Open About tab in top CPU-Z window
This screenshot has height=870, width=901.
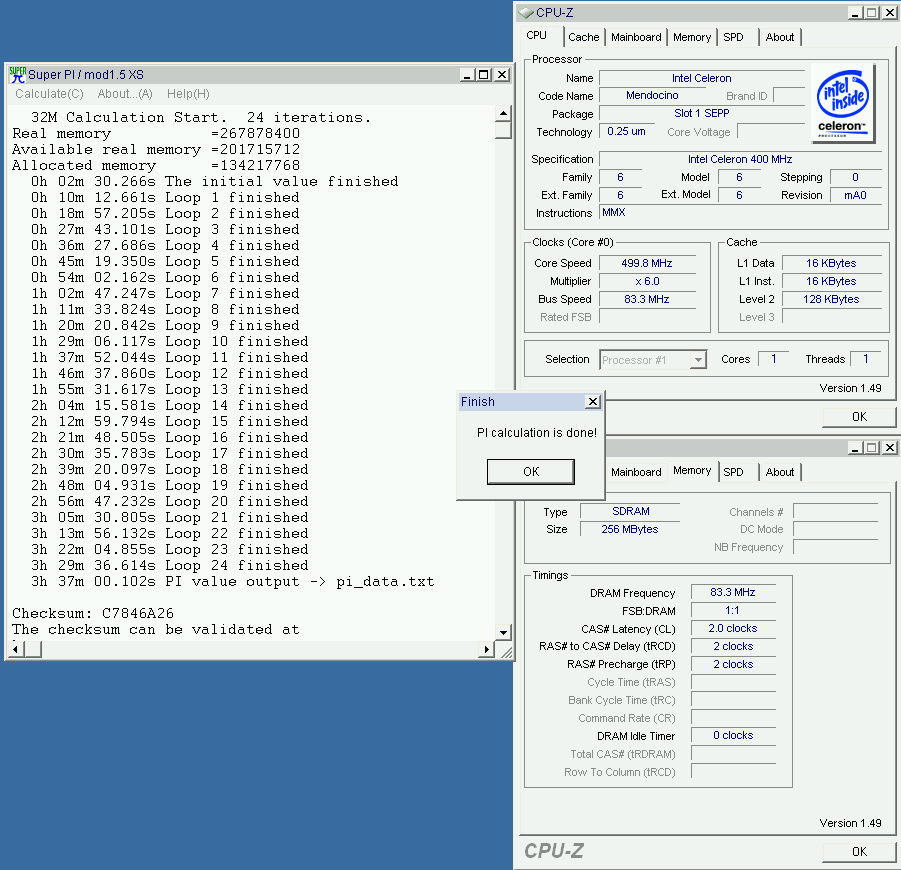pyautogui.click(x=780, y=37)
